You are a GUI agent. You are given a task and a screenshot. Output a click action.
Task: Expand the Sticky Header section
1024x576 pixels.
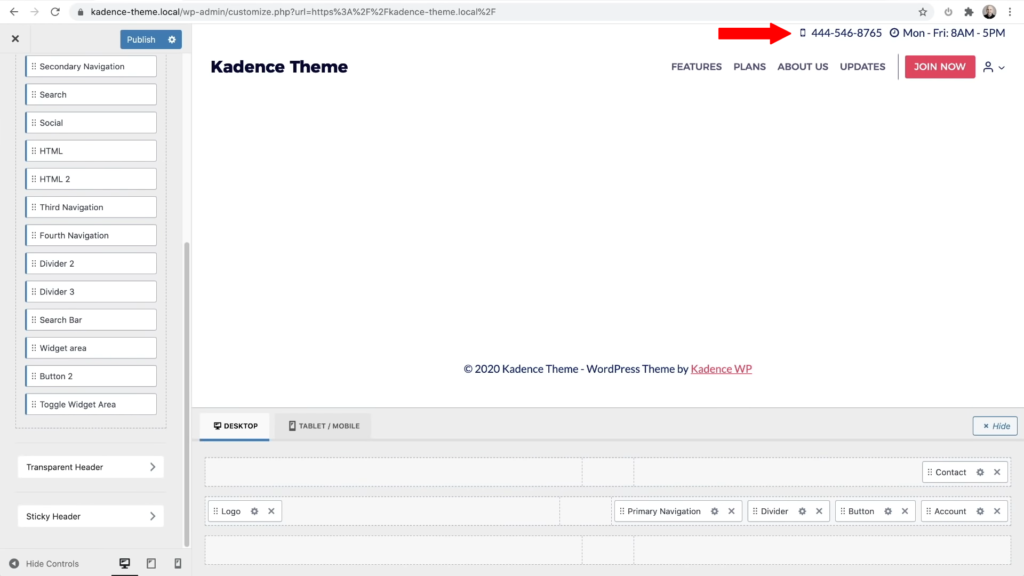pyautogui.click(x=91, y=516)
